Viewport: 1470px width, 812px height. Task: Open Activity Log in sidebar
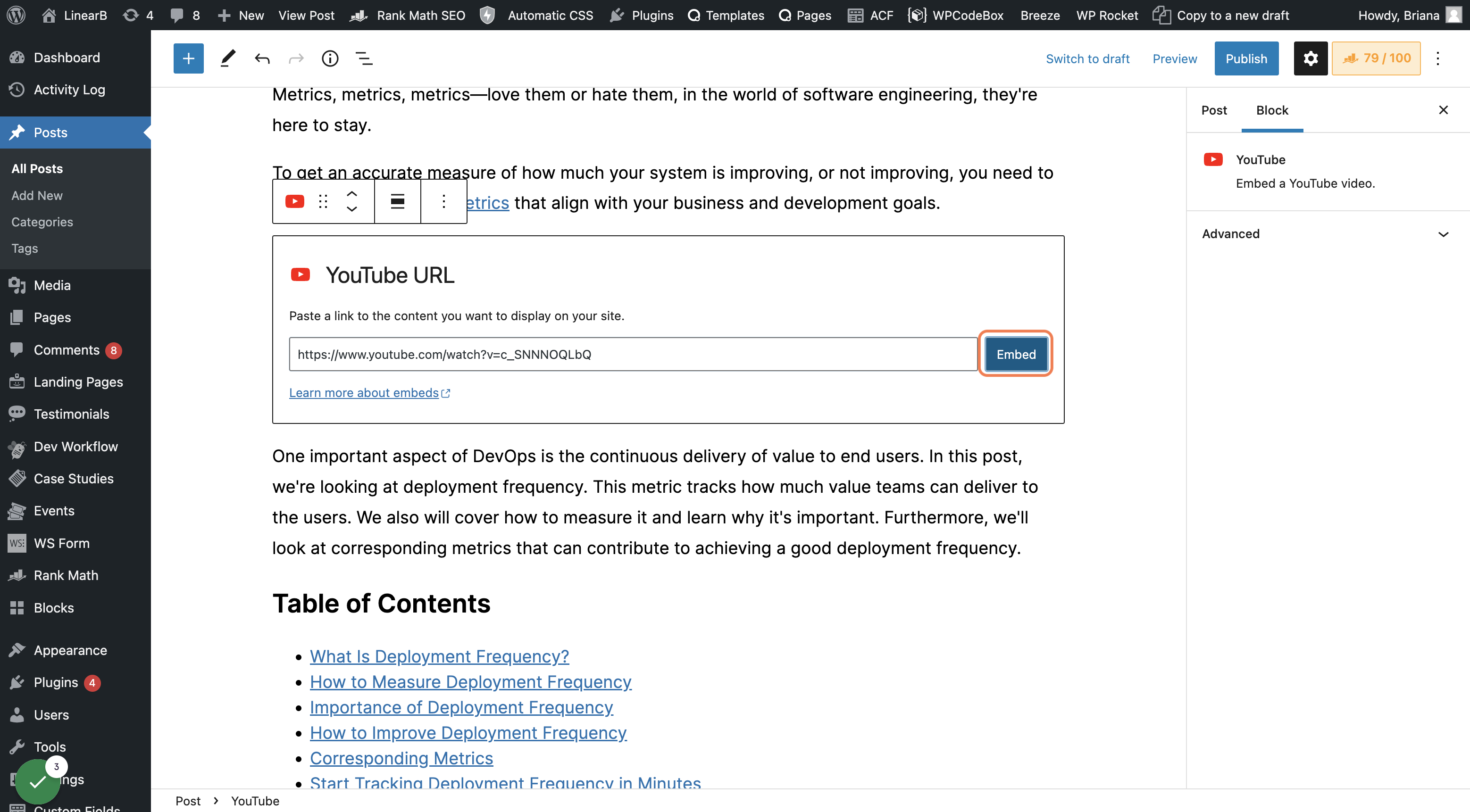pos(75,90)
